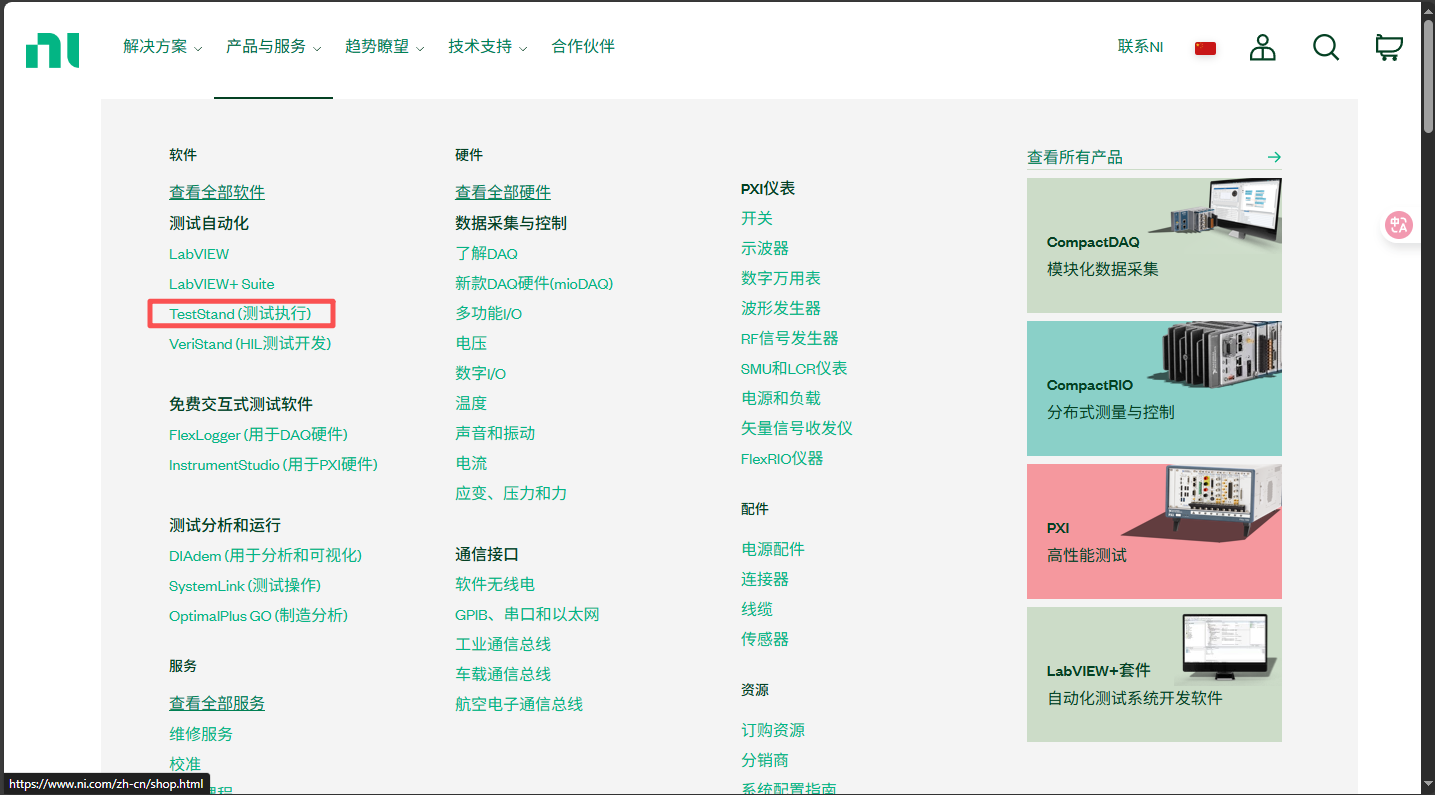
Task: Open the 开关 PXI link
Action: 757,218
